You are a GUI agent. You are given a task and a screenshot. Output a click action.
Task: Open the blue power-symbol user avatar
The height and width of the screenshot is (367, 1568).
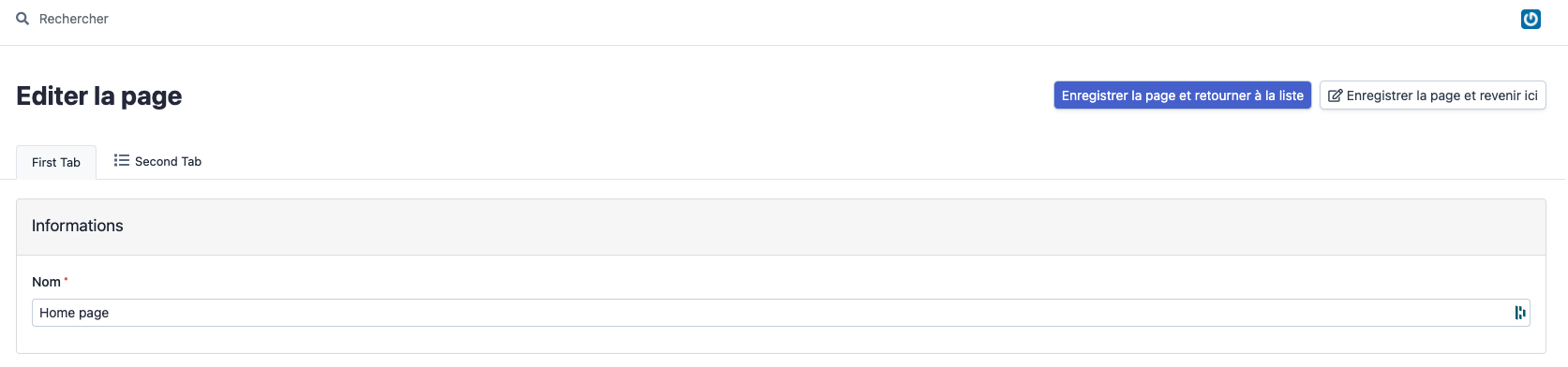(x=1531, y=19)
